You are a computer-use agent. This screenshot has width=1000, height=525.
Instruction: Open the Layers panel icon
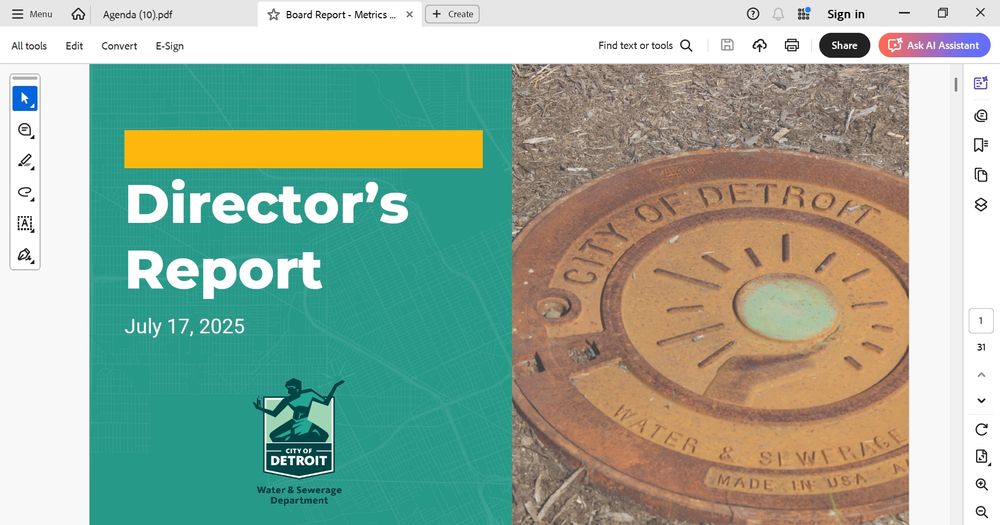click(981, 204)
